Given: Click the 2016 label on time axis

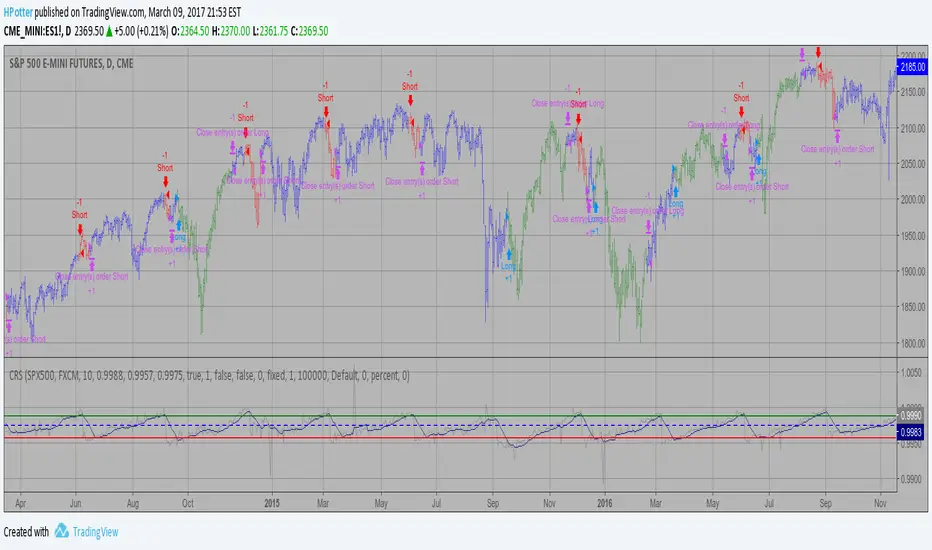Looking at the screenshot, I should pos(604,503).
